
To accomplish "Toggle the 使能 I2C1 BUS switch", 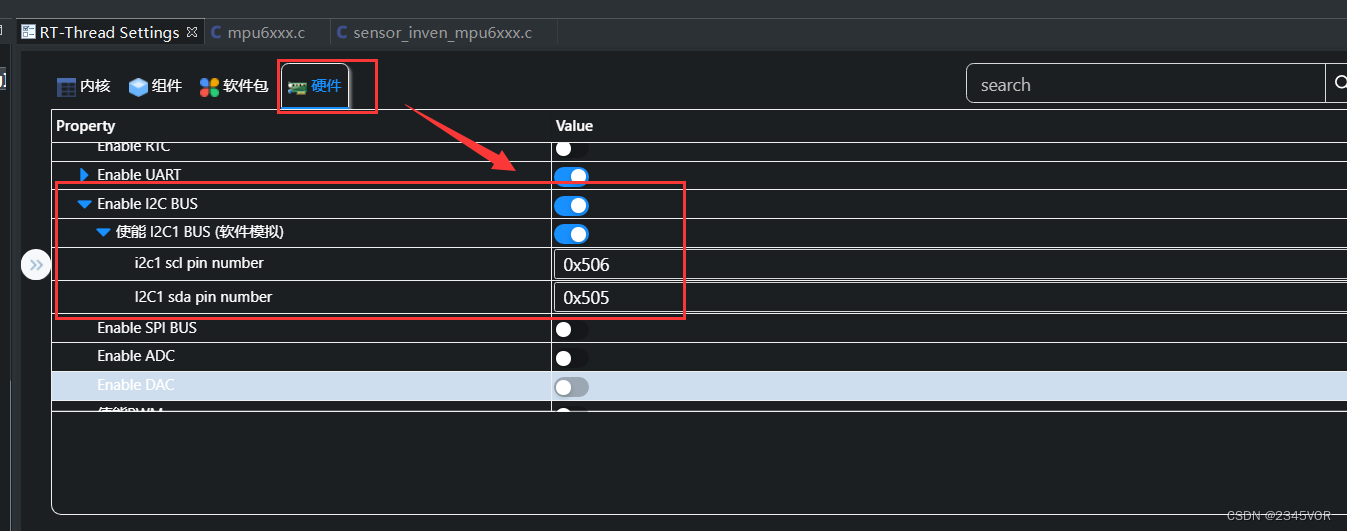I will coord(571,234).
